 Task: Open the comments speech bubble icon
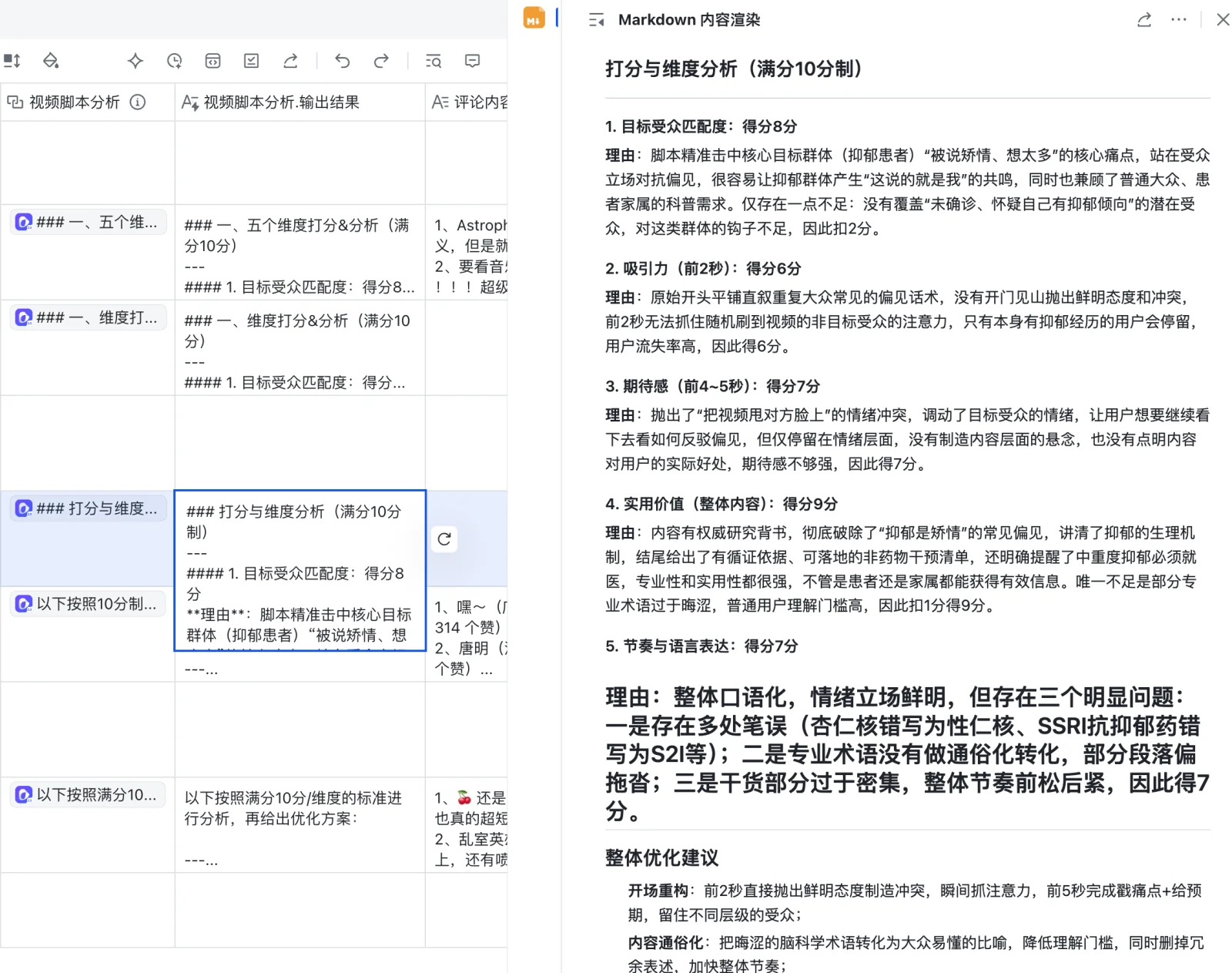473,61
